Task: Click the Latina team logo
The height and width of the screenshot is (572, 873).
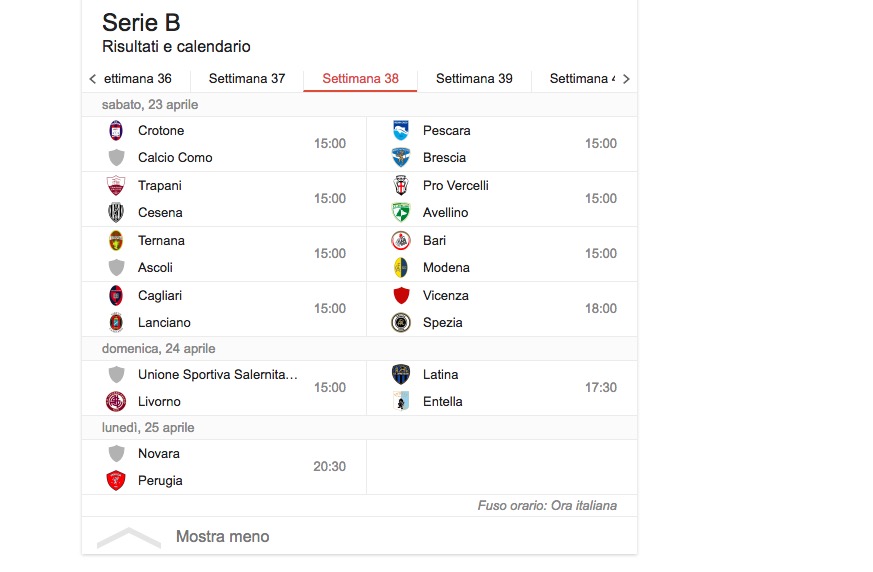Action: (401, 374)
